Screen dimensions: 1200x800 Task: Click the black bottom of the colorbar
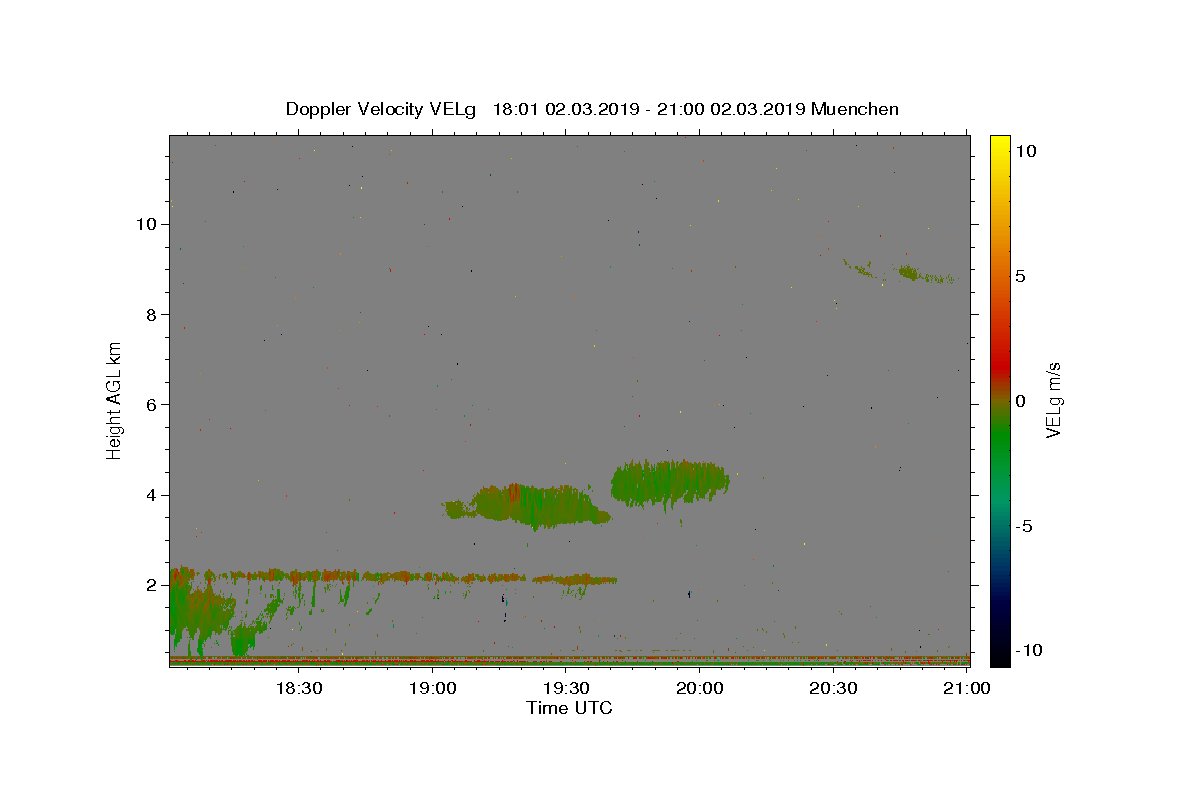pos(999,655)
